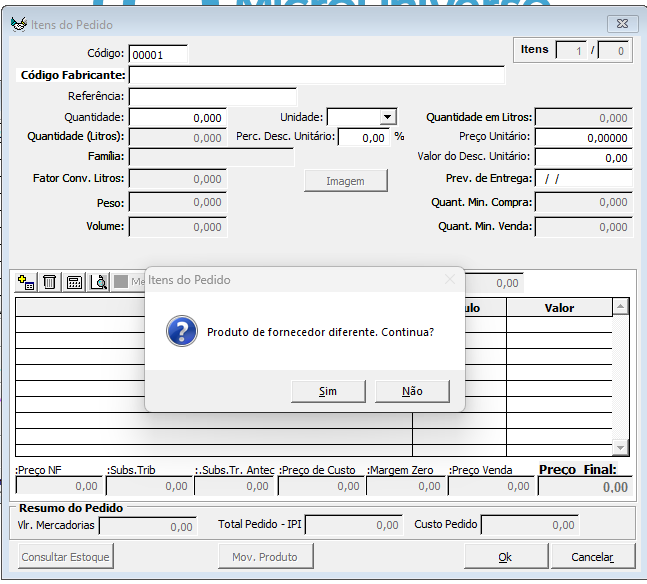
Task: Click the search preview magnifier icon
Action: pyautogui.click(x=98, y=283)
